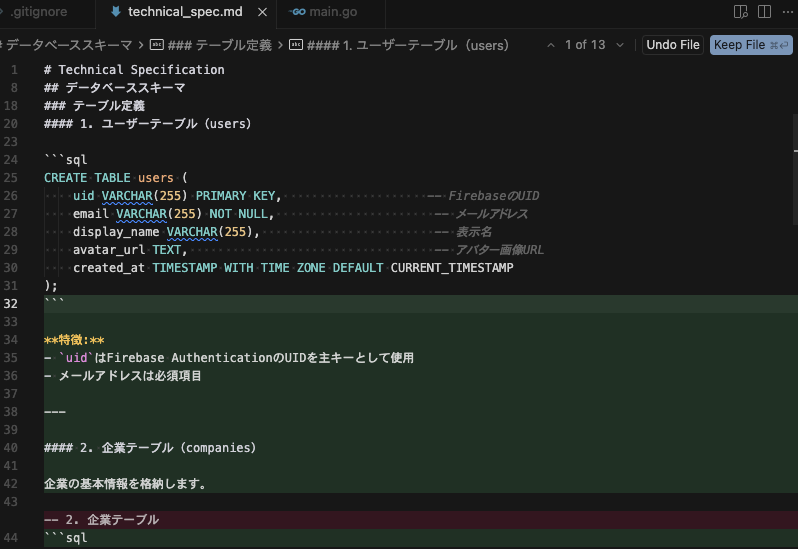798x549 pixels.
Task: Click the 'CREATE TABLE users (' line
Action: 116,178
